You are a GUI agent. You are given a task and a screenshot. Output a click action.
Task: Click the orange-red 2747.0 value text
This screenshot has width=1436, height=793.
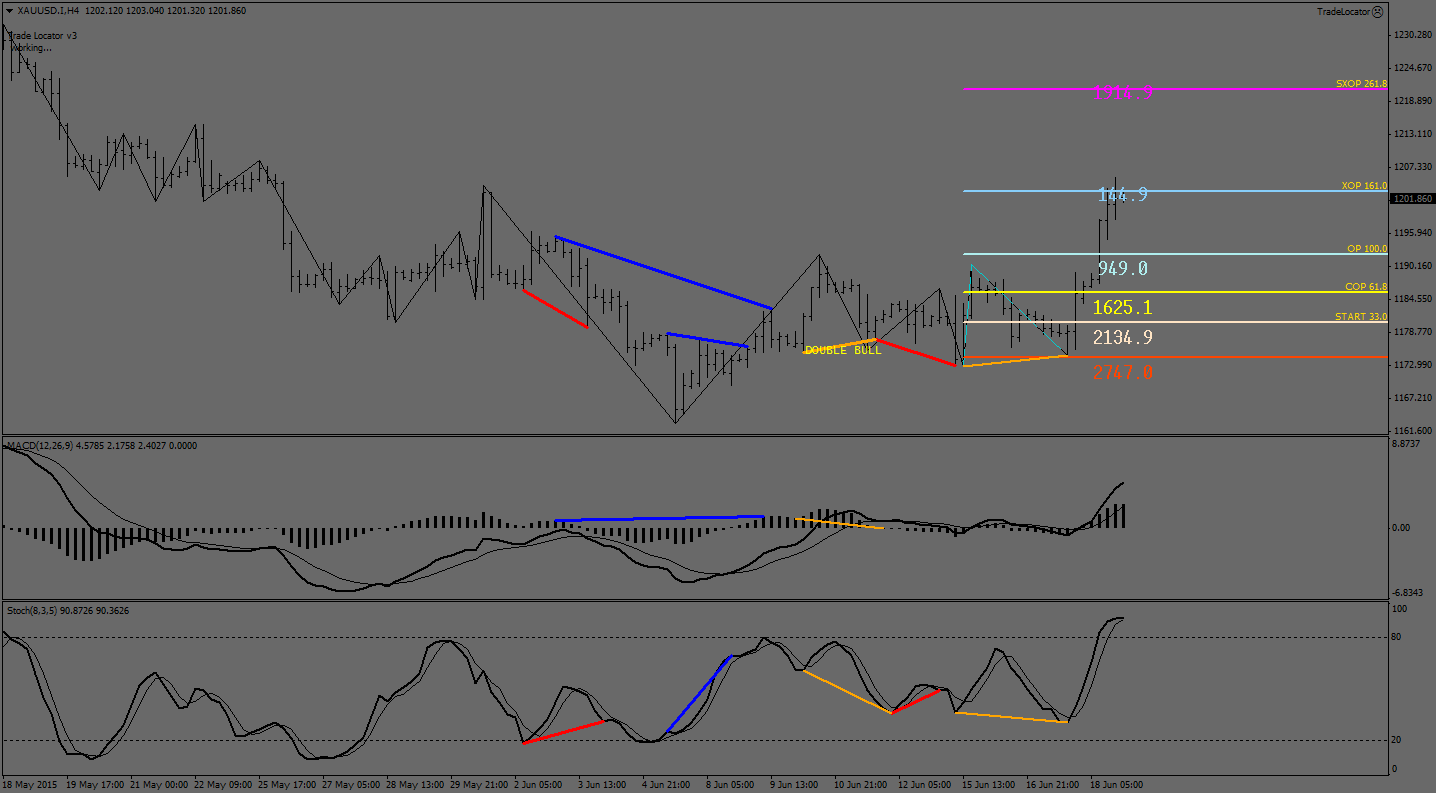click(x=1122, y=372)
